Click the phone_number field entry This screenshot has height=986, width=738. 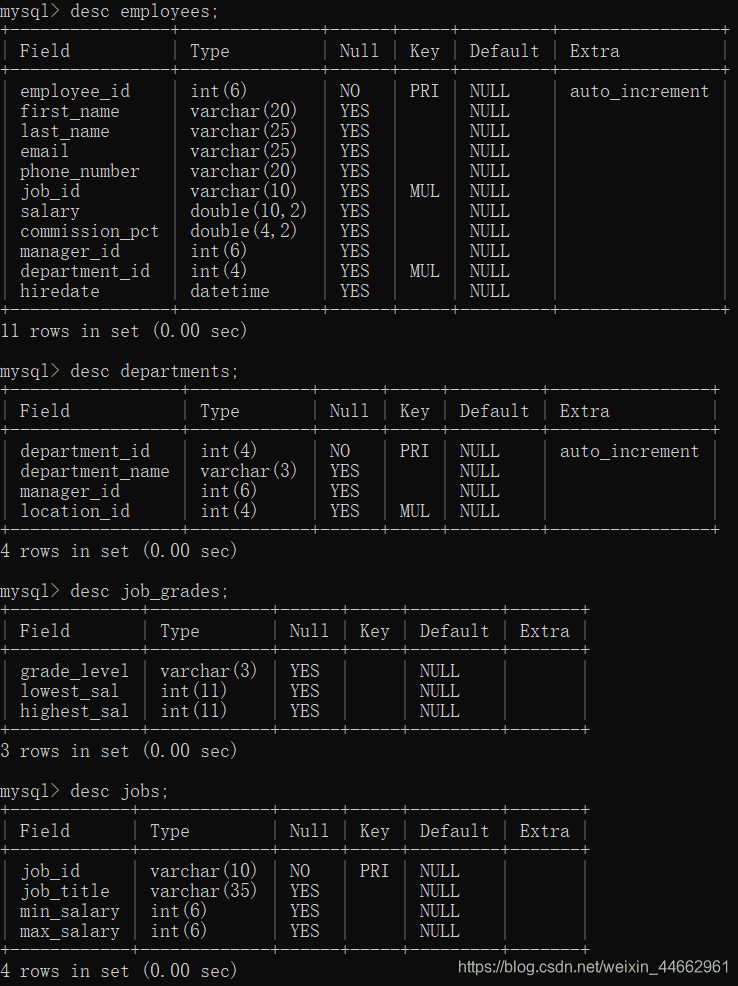80,171
